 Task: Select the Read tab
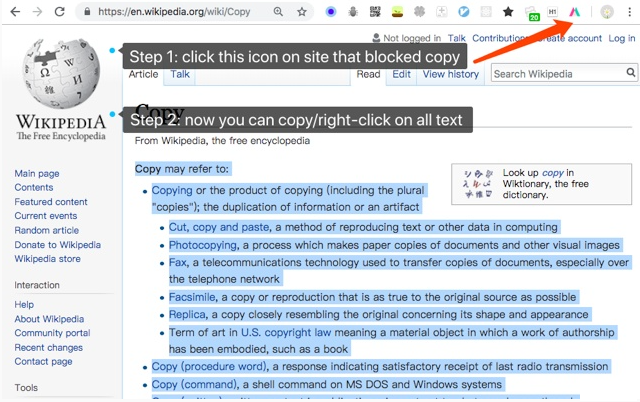tap(368, 74)
